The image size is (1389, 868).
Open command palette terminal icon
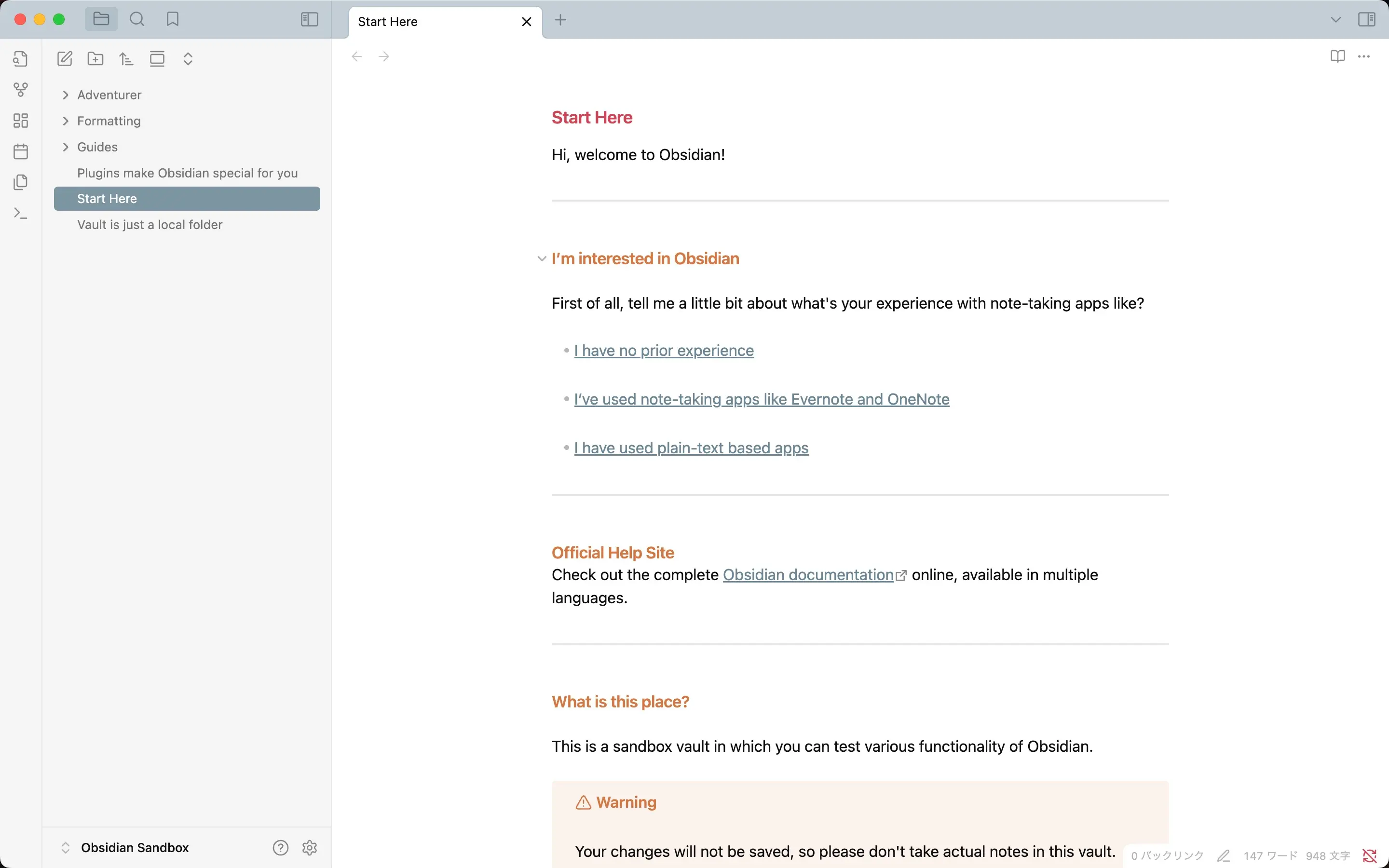coord(21,214)
